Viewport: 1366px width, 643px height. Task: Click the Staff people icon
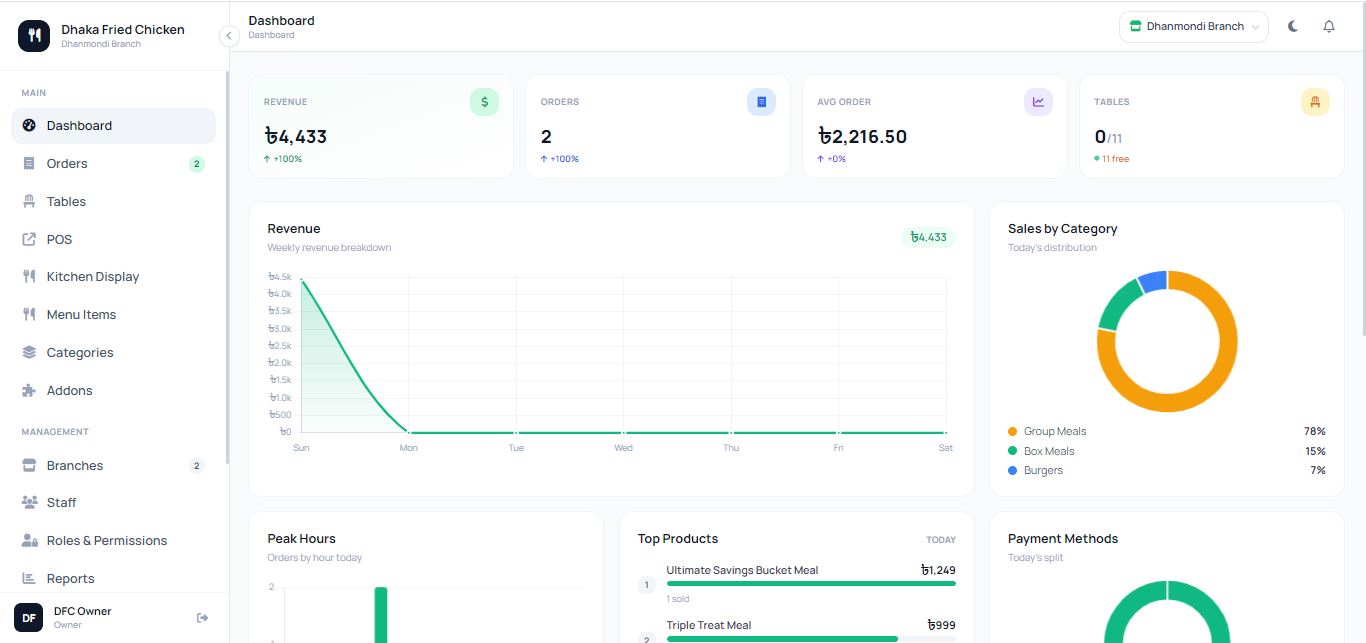coord(29,503)
